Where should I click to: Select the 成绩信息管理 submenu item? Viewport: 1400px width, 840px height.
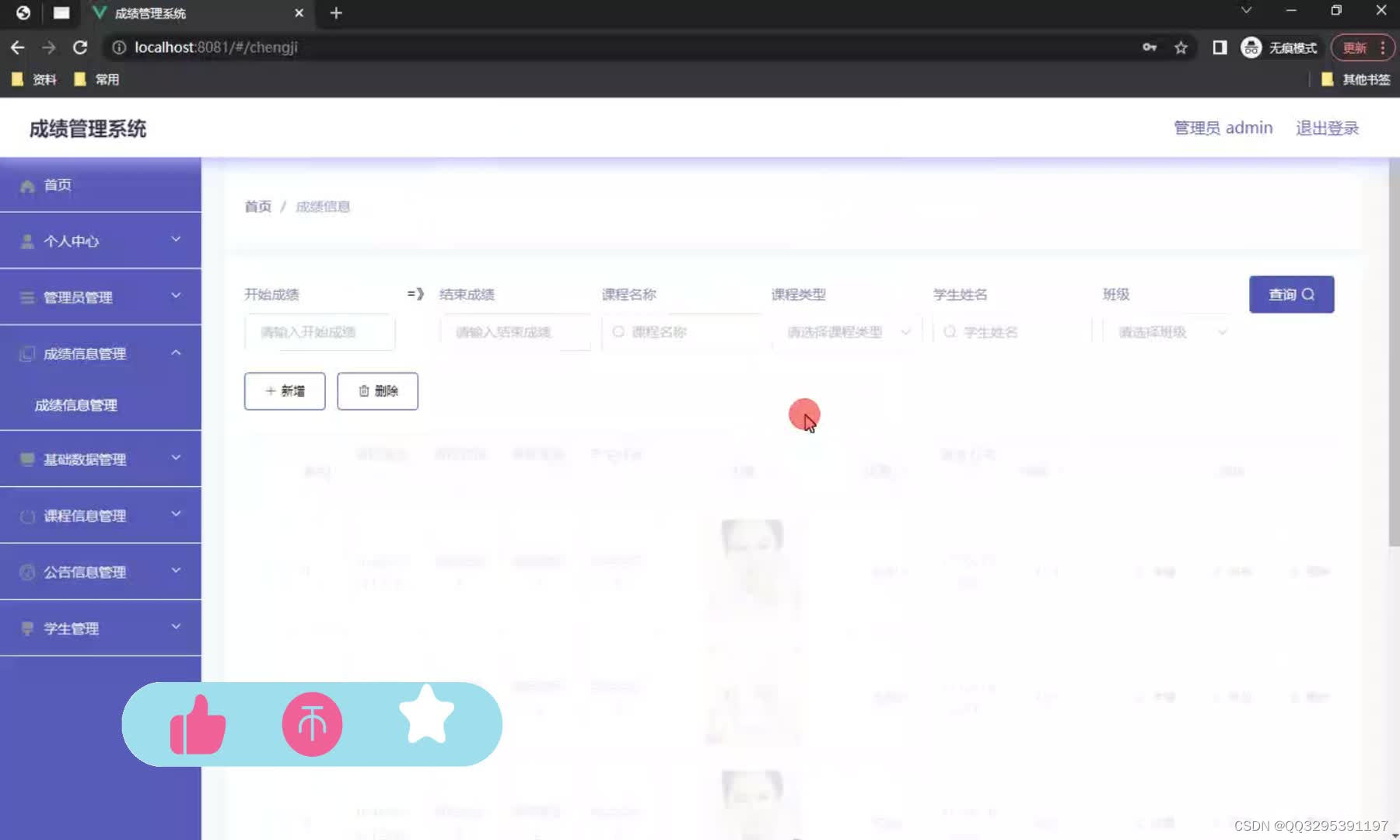click(x=75, y=404)
